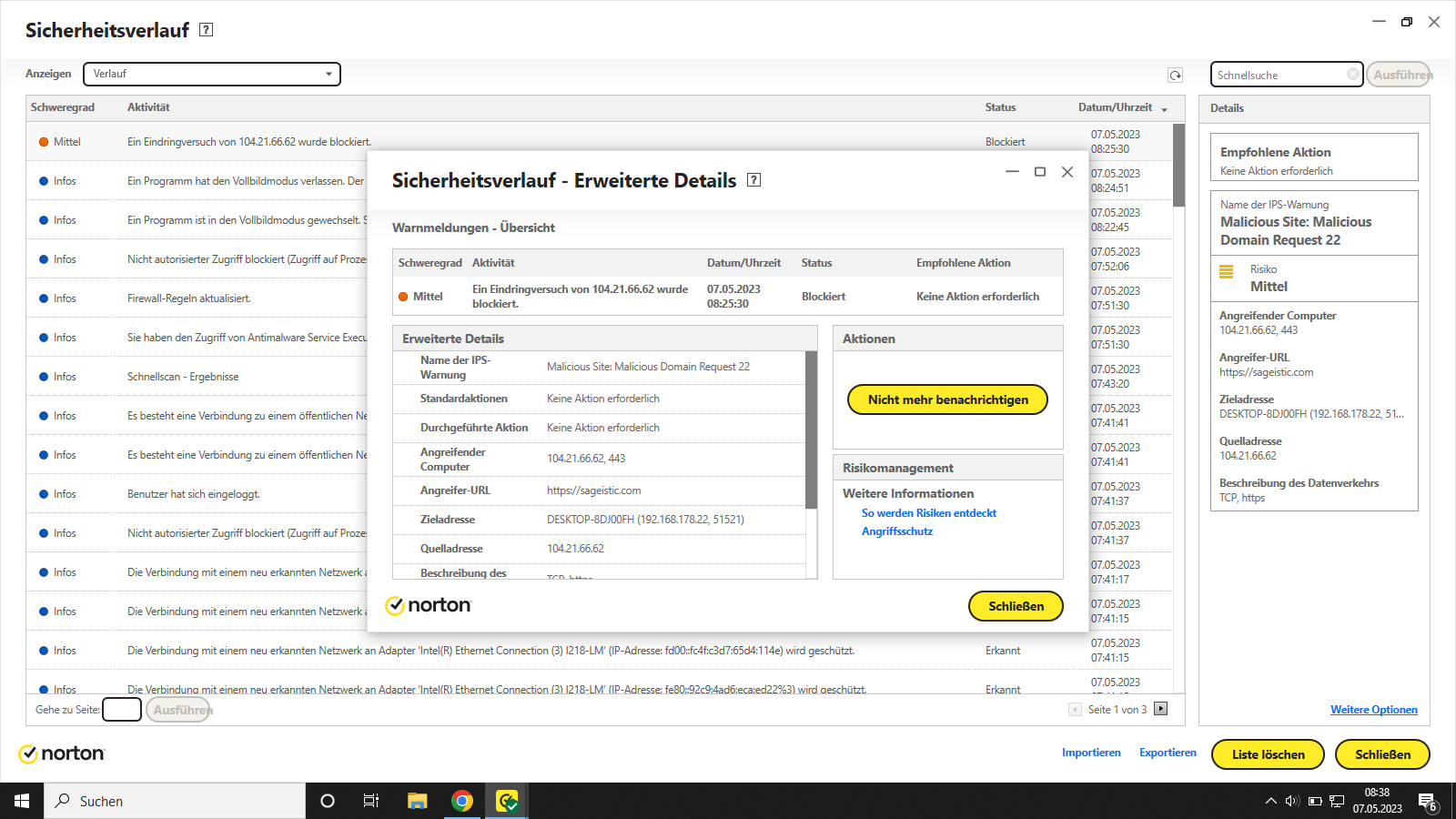Screen dimensions: 1456x819
Task: Restore down the main Sicherheitsverlauf window
Action: tap(1407, 22)
